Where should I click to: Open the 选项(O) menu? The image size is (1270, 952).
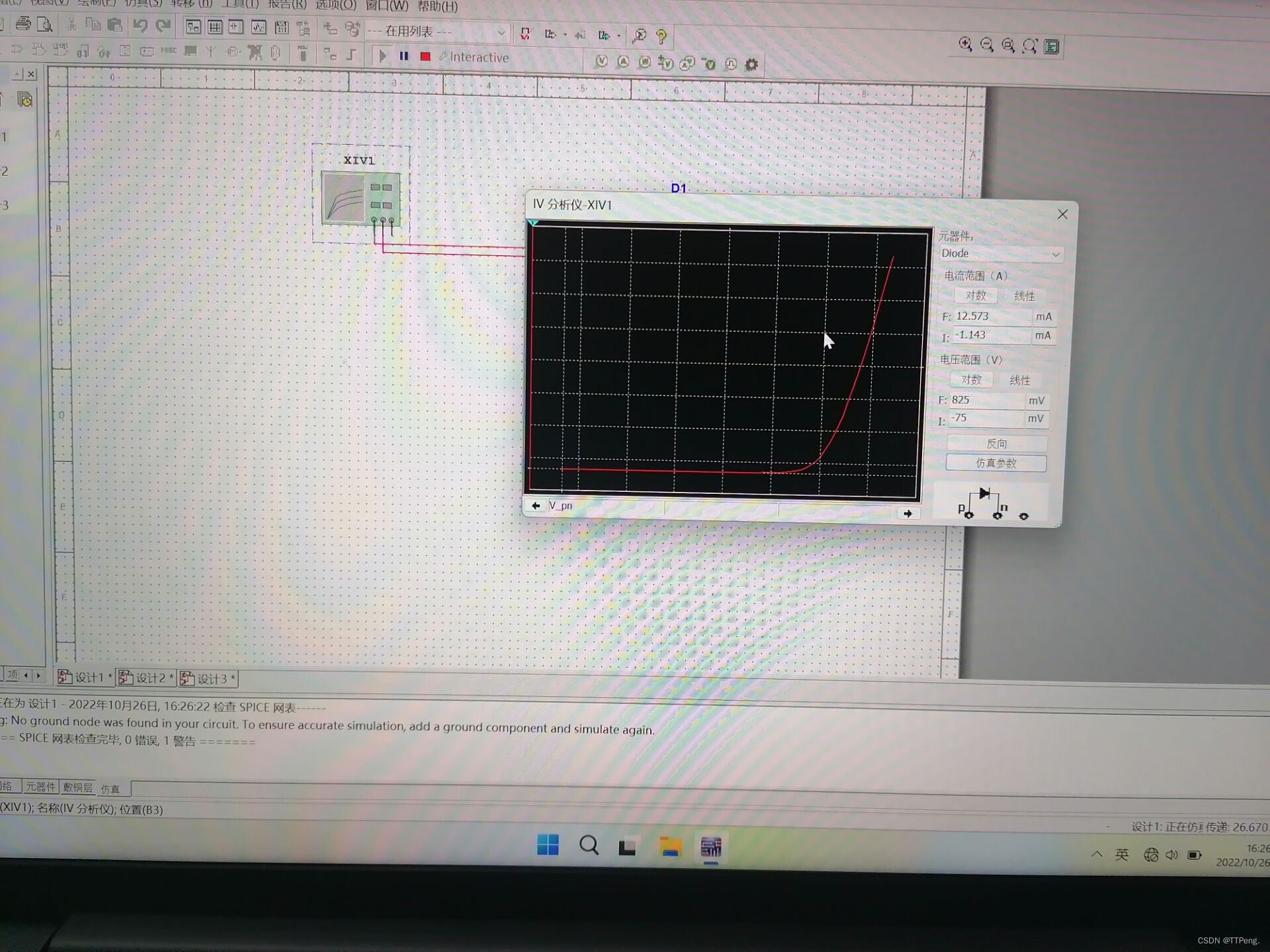pos(336,5)
